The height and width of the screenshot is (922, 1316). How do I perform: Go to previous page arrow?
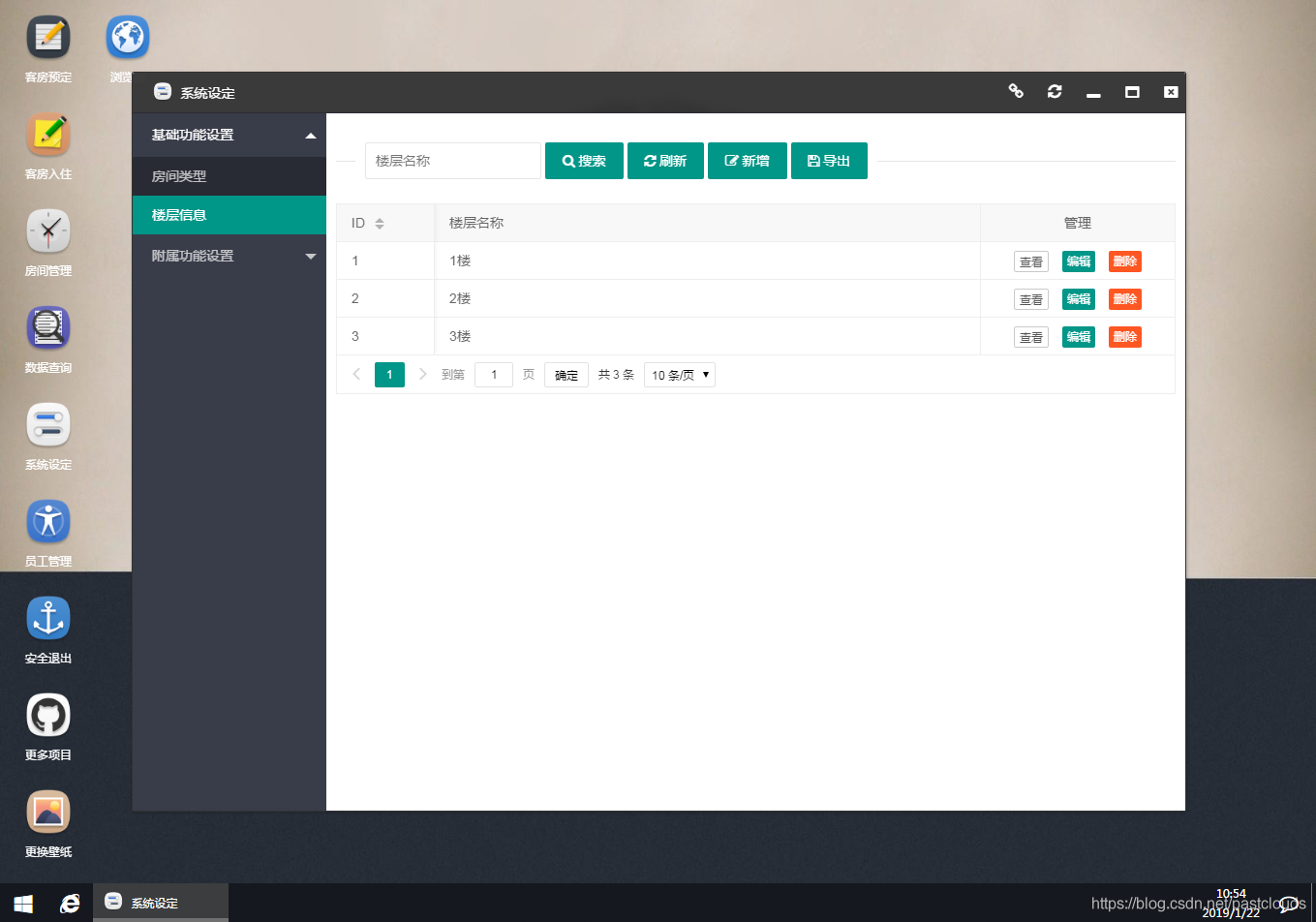pyautogui.click(x=356, y=374)
